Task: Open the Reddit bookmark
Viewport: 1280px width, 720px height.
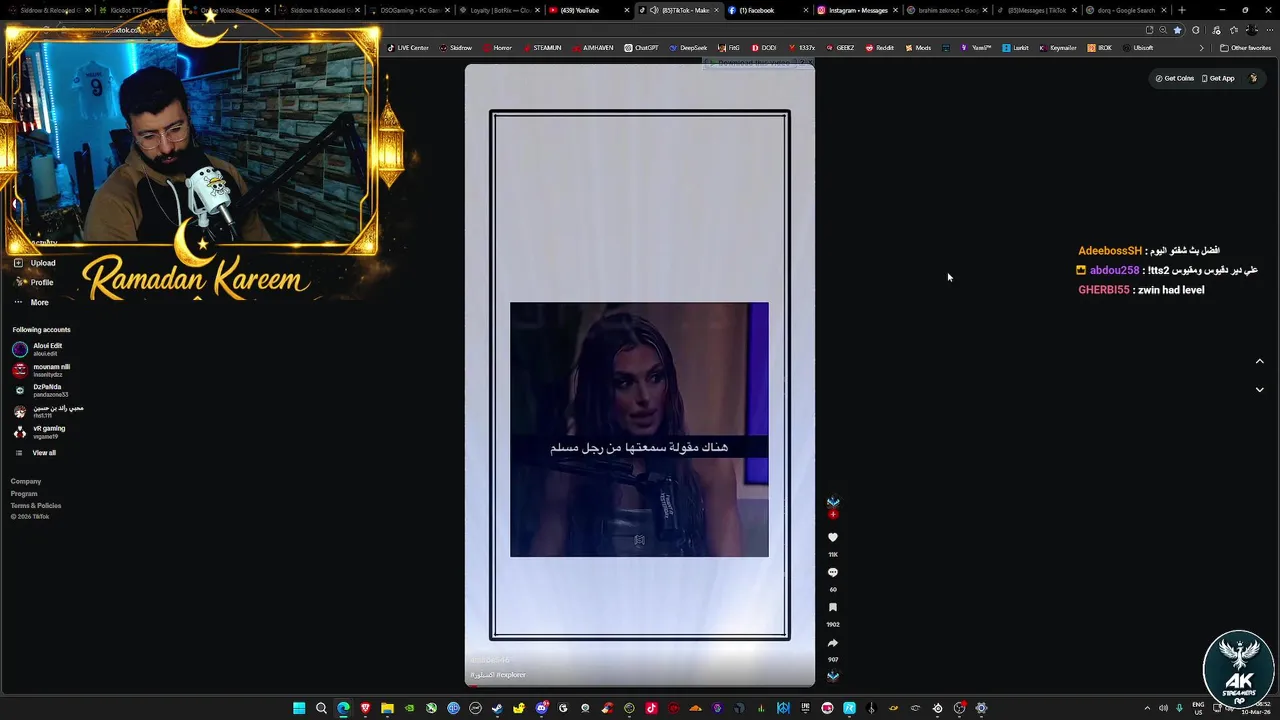Action: click(x=880, y=48)
